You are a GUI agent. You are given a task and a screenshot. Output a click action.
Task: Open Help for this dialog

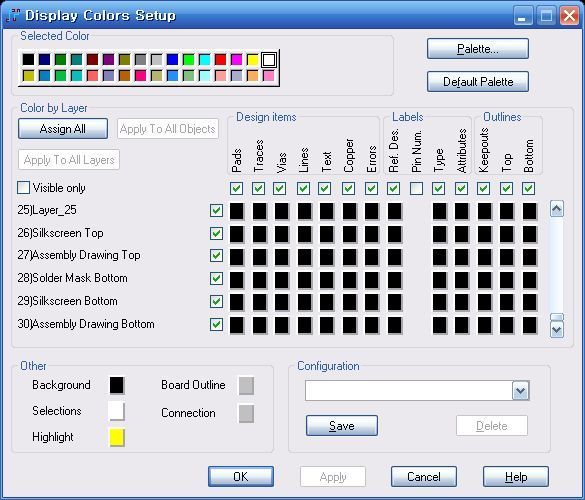point(516,476)
